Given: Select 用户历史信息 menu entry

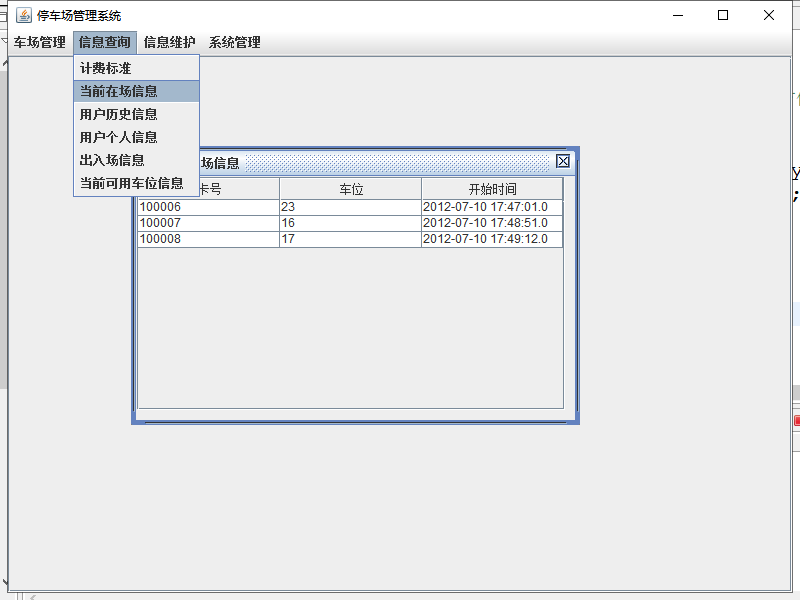Looking at the screenshot, I should [x=136, y=114].
